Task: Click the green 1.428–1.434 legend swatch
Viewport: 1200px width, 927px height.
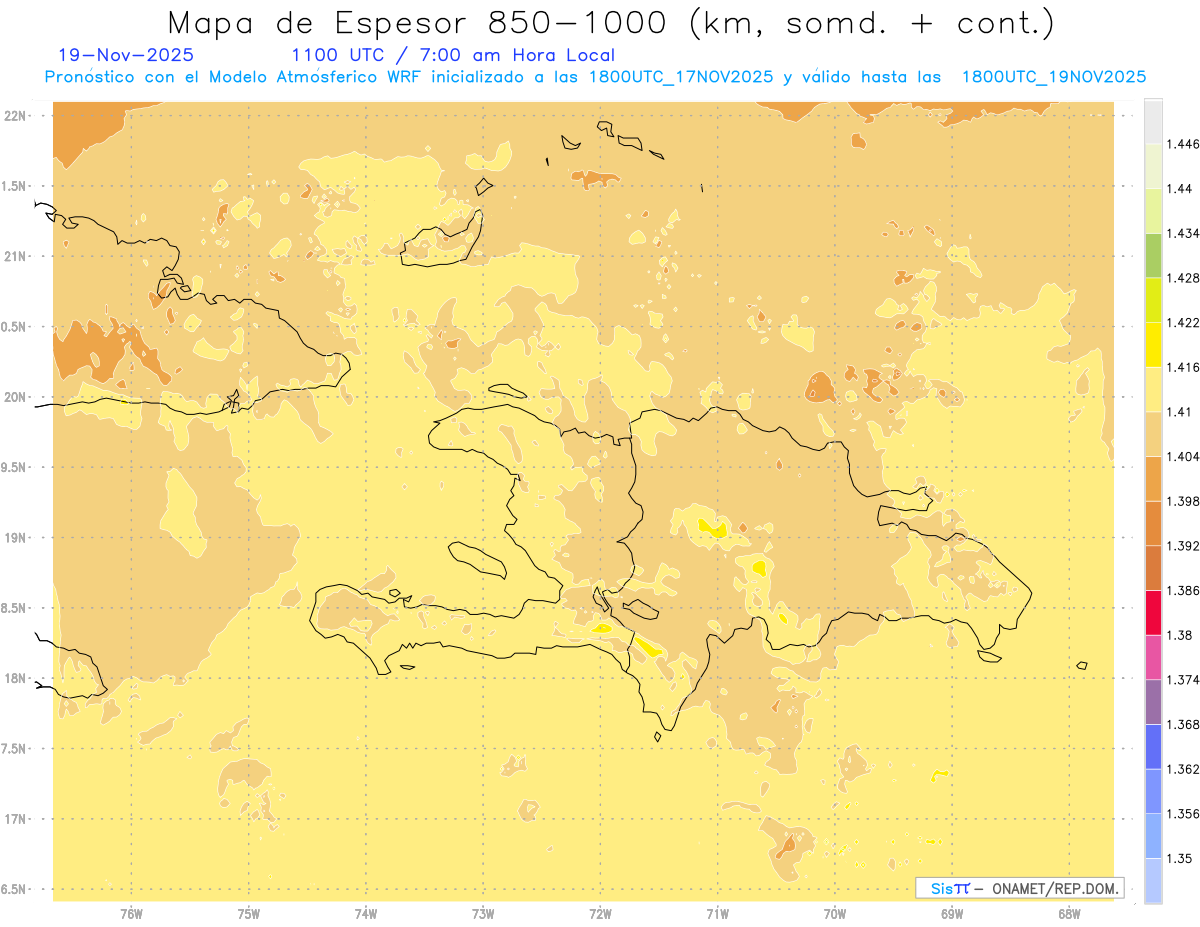Action: pyautogui.click(x=1153, y=255)
